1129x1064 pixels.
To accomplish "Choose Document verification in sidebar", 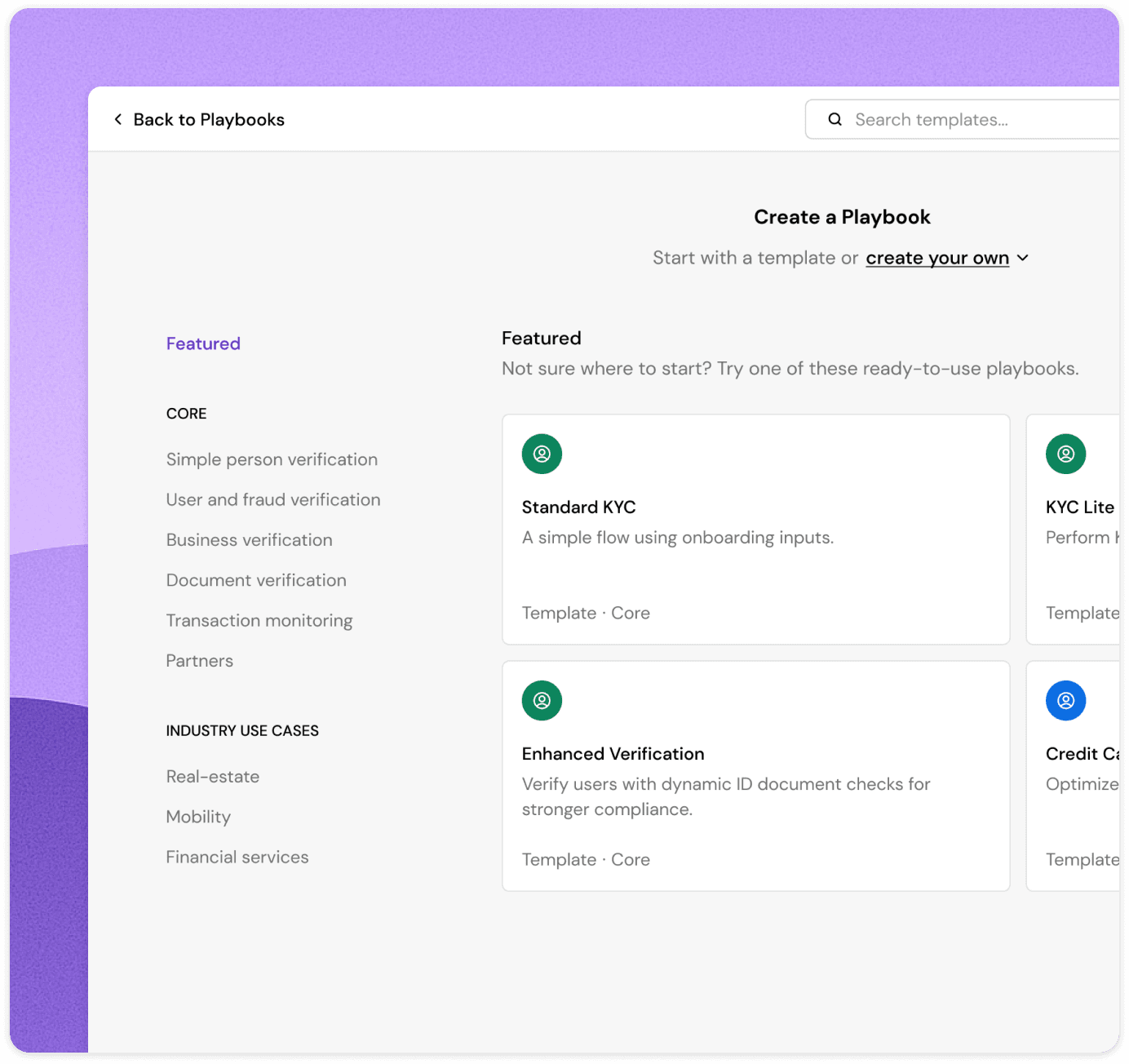I will click(256, 580).
